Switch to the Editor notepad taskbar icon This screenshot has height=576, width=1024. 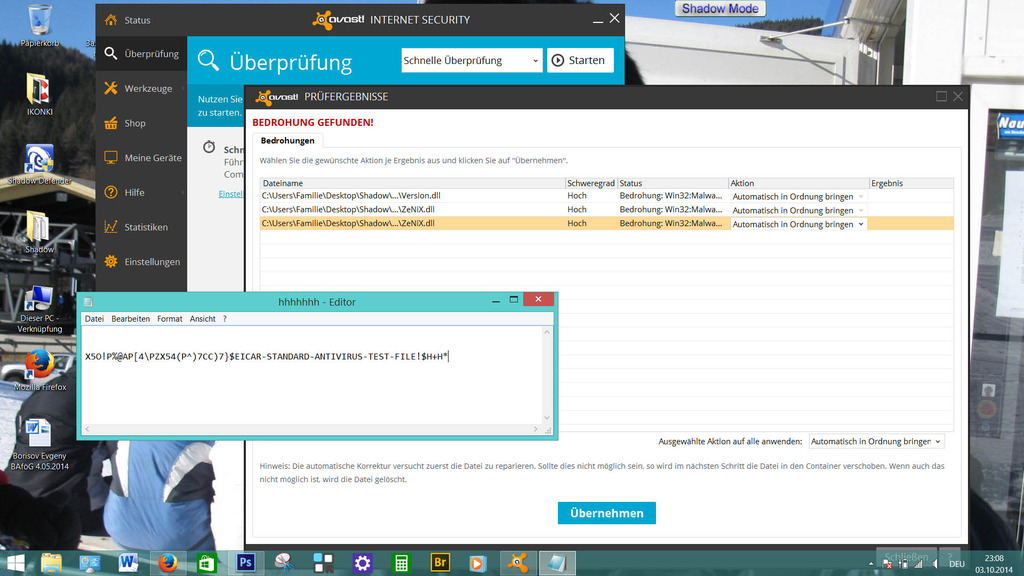(x=556, y=563)
